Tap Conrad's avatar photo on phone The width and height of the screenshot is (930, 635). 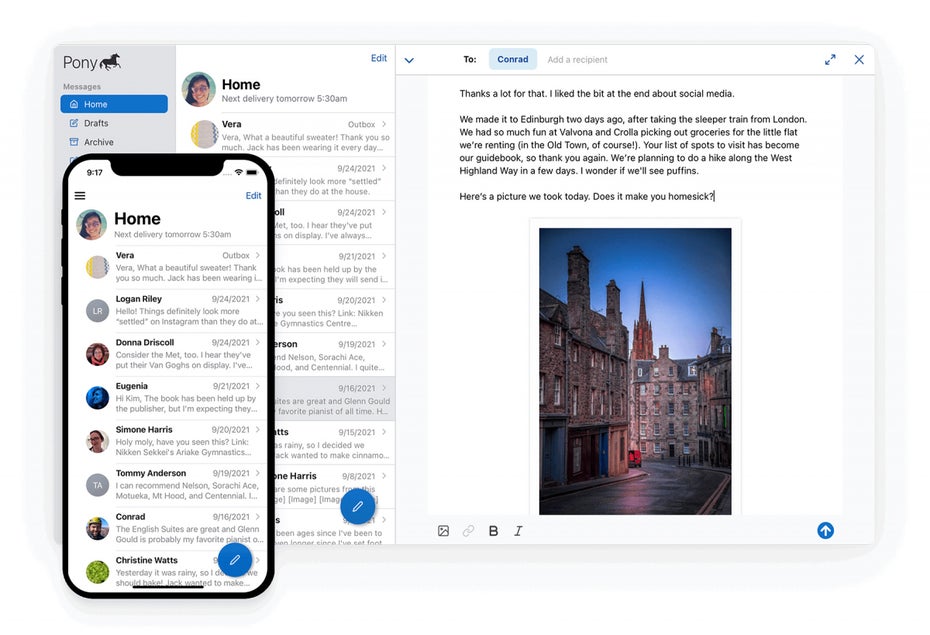click(97, 528)
